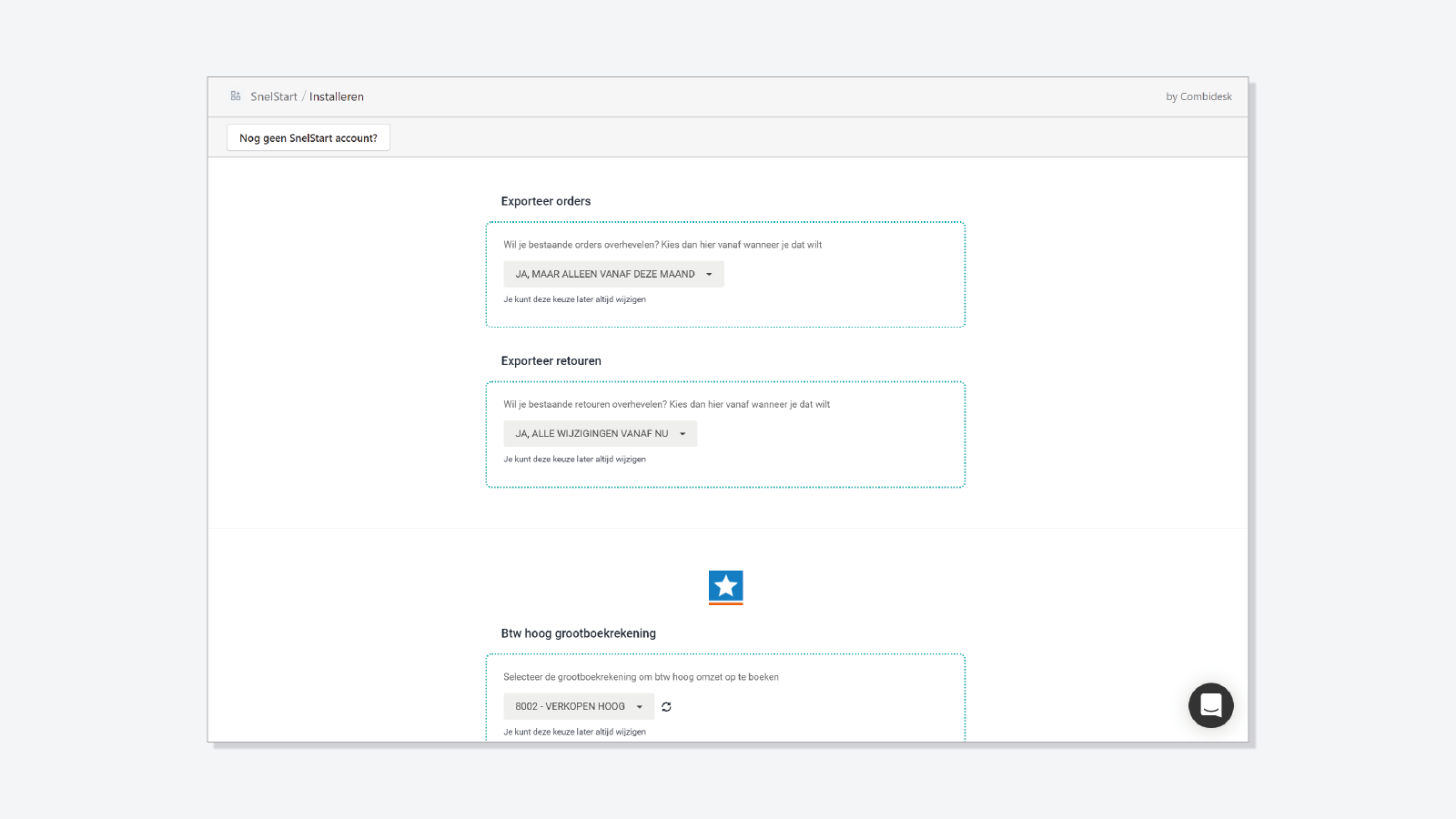The height and width of the screenshot is (819, 1456).
Task: Click the blue star badge logo
Action: [725, 587]
